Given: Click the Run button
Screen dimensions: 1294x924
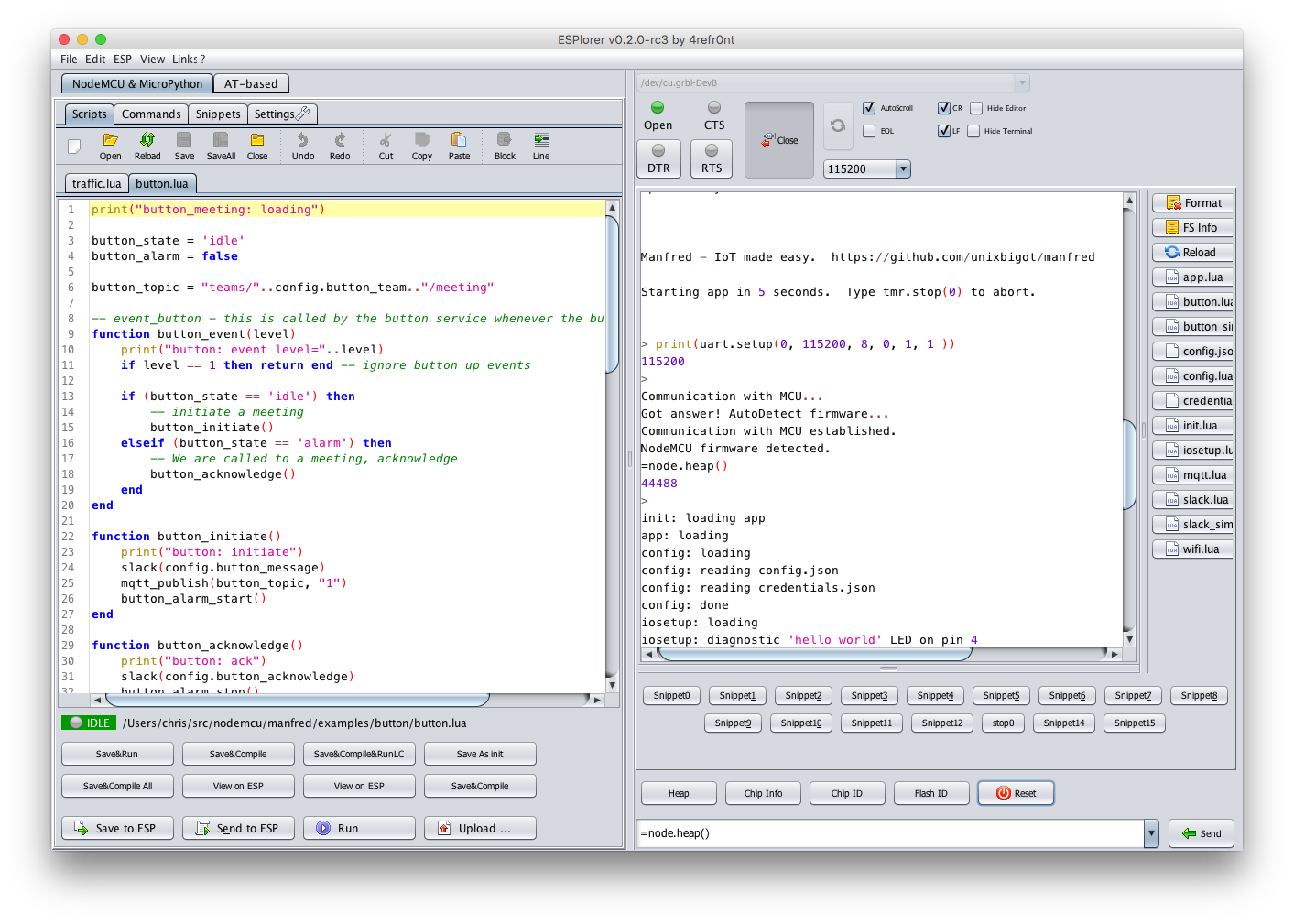Looking at the screenshot, I should click(x=359, y=828).
